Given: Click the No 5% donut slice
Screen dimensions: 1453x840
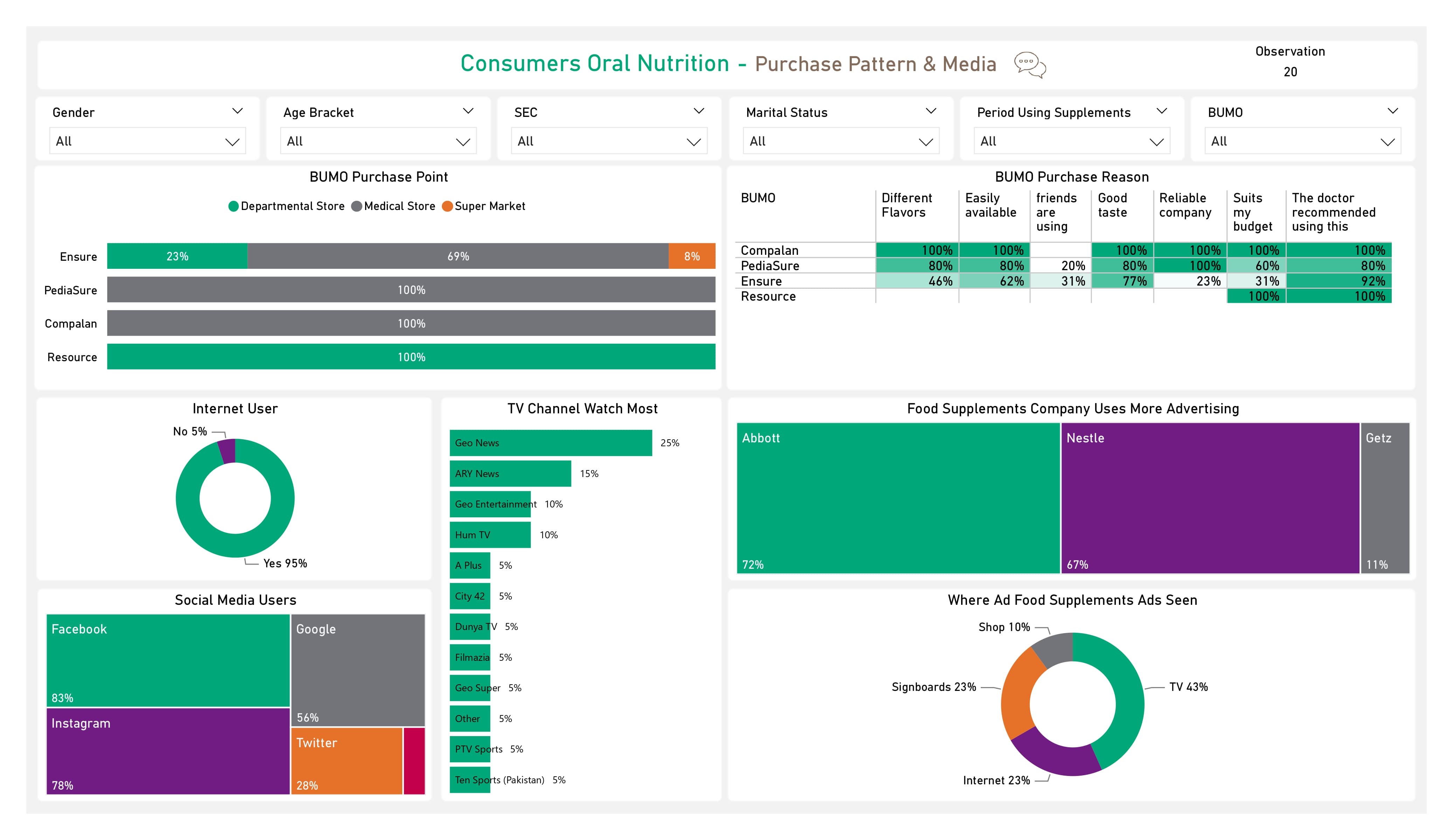Looking at the screenshot, I should coord(228,451).
